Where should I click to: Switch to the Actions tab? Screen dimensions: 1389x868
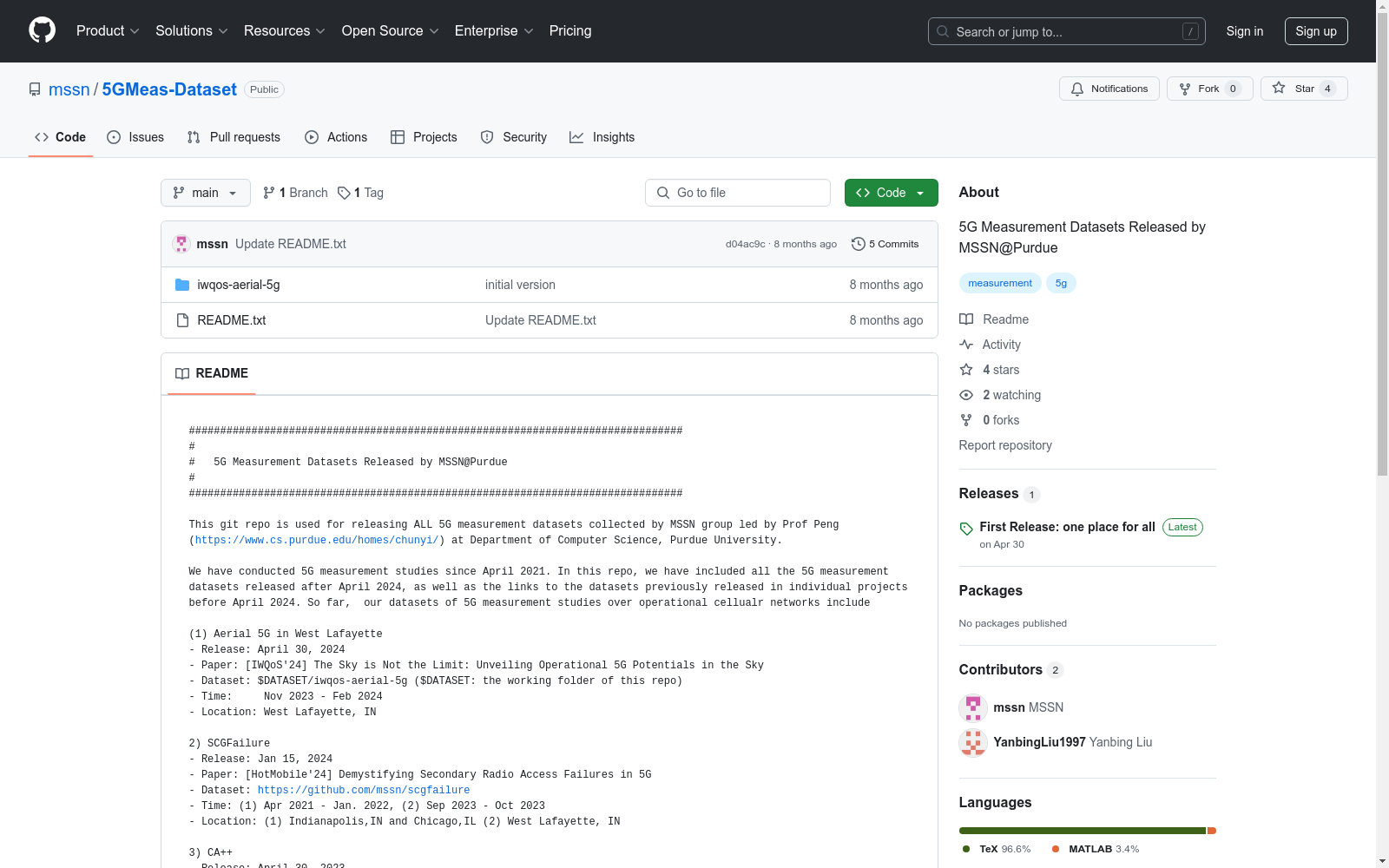click(x=336, y=137)
